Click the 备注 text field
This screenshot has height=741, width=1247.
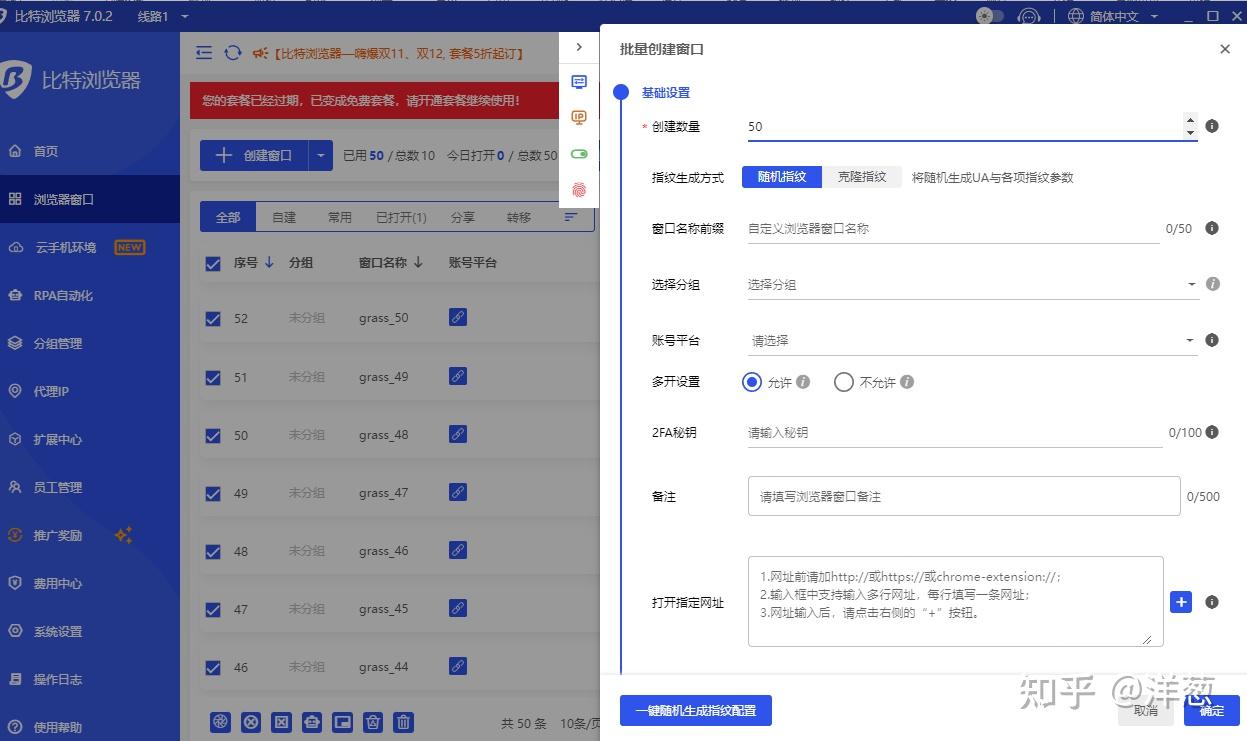964,496
